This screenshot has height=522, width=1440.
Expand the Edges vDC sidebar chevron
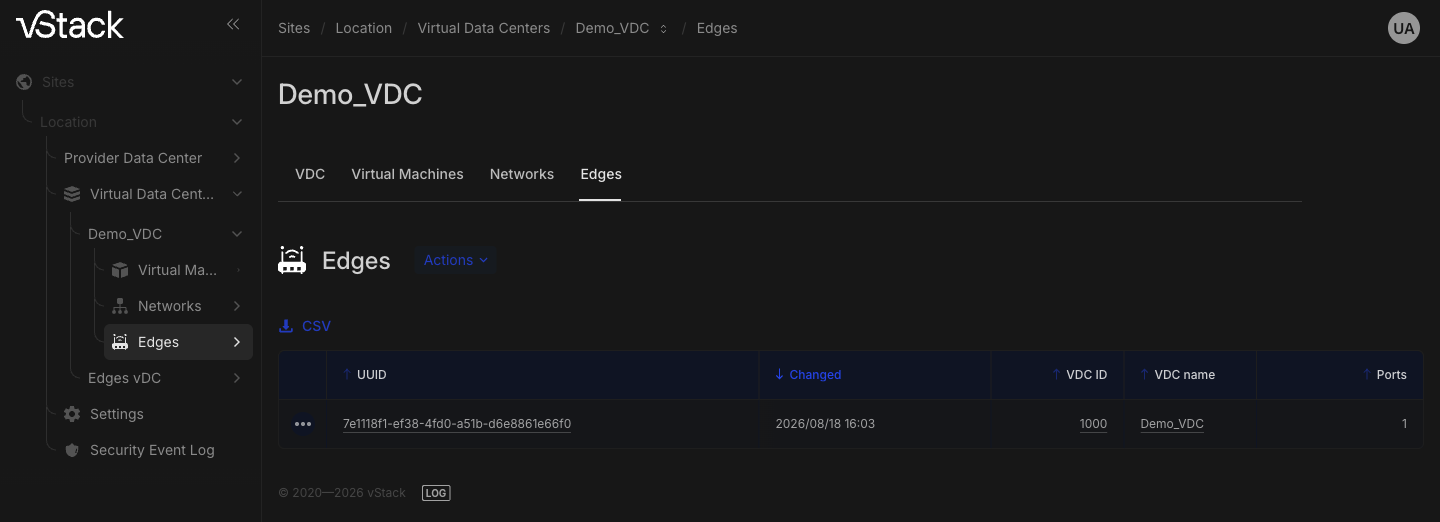tap(237, 378)
